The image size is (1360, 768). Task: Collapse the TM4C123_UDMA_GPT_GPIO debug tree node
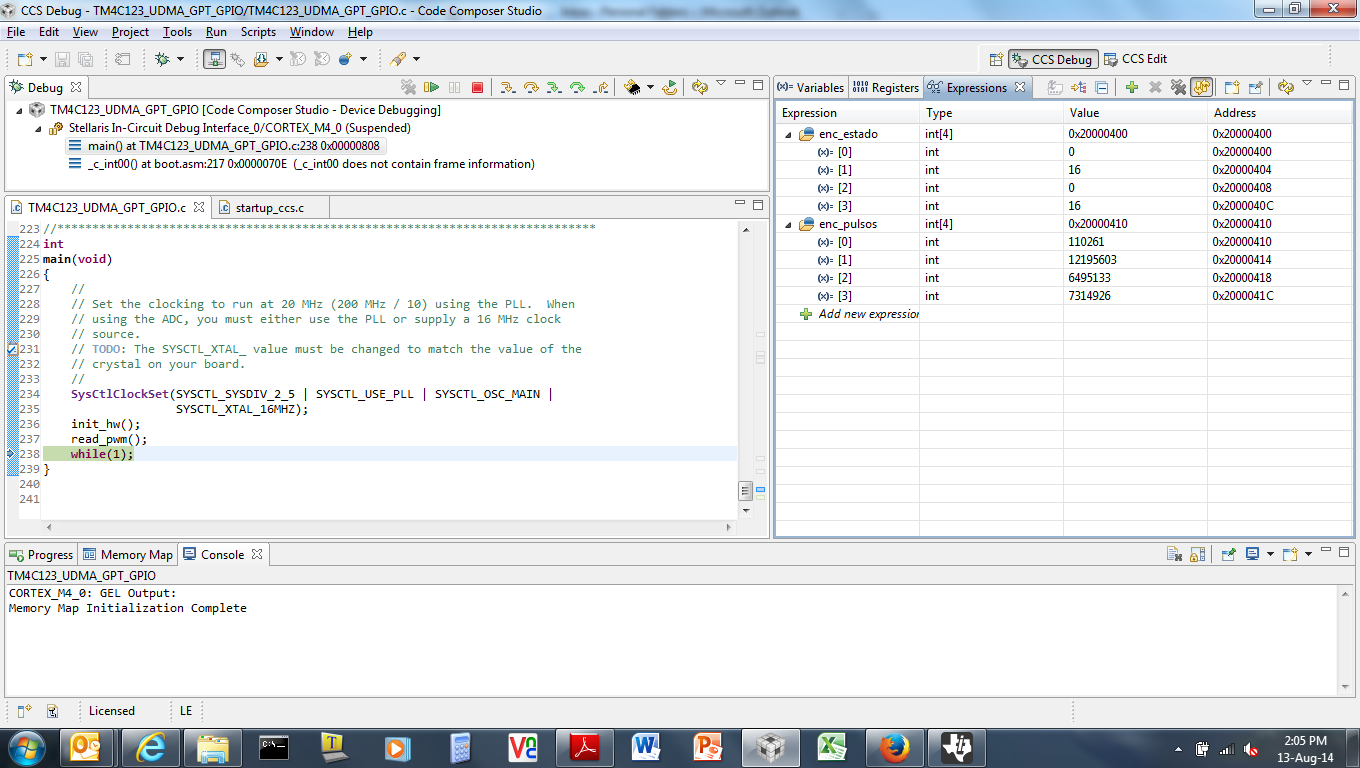pos(20,110)
